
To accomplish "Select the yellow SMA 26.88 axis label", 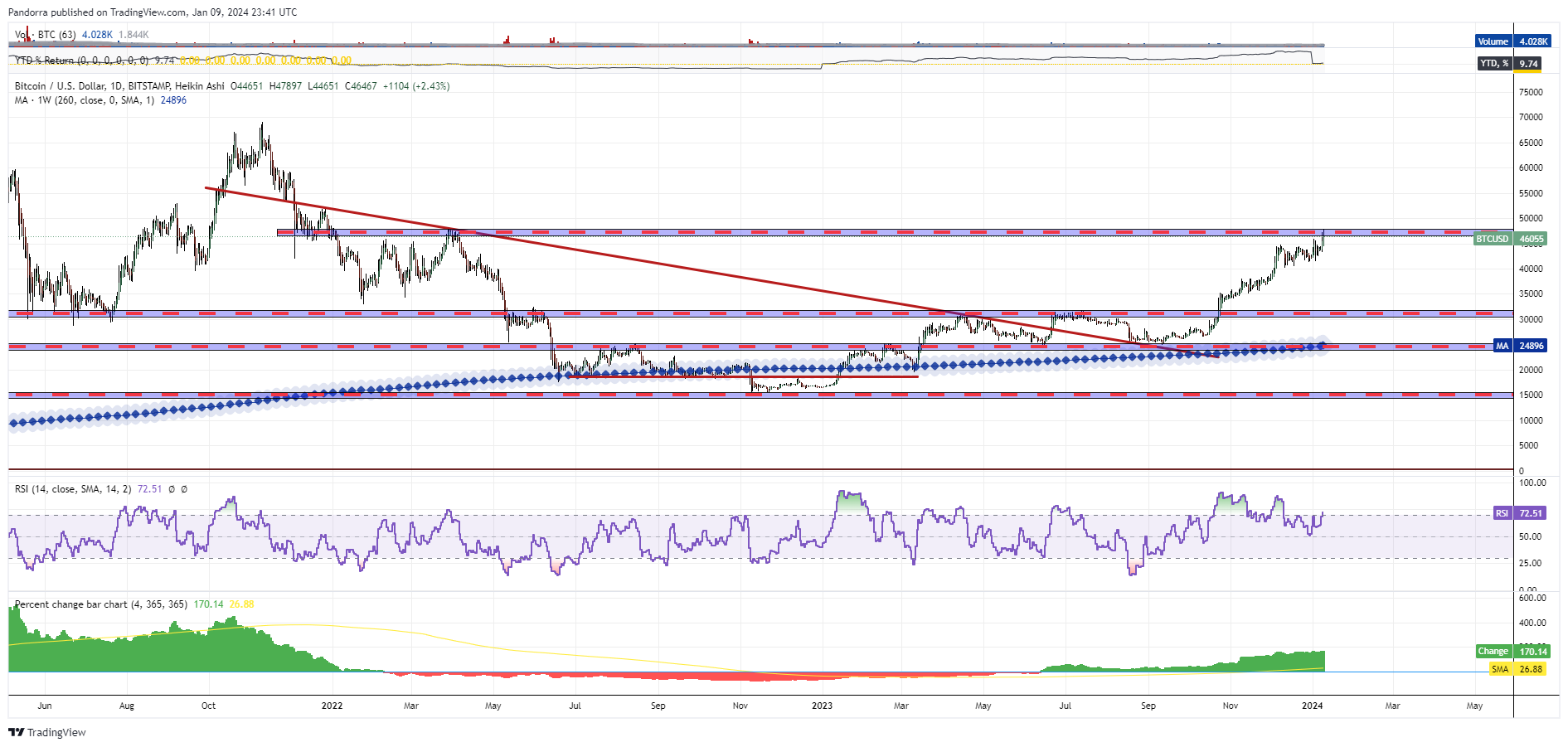I will point(1517,669).
